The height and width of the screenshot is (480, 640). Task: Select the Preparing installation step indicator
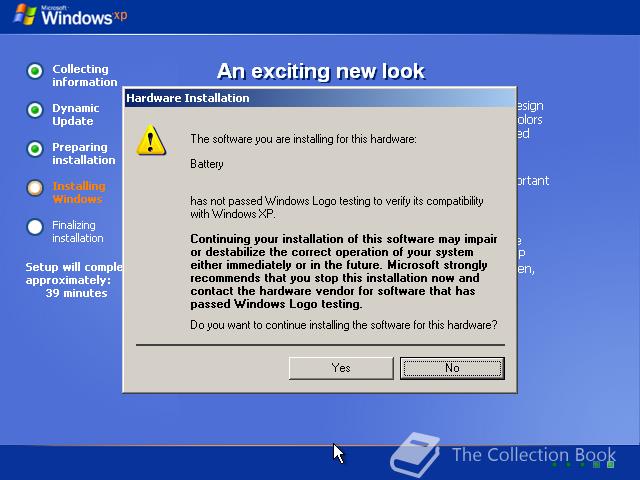(35, 149)
